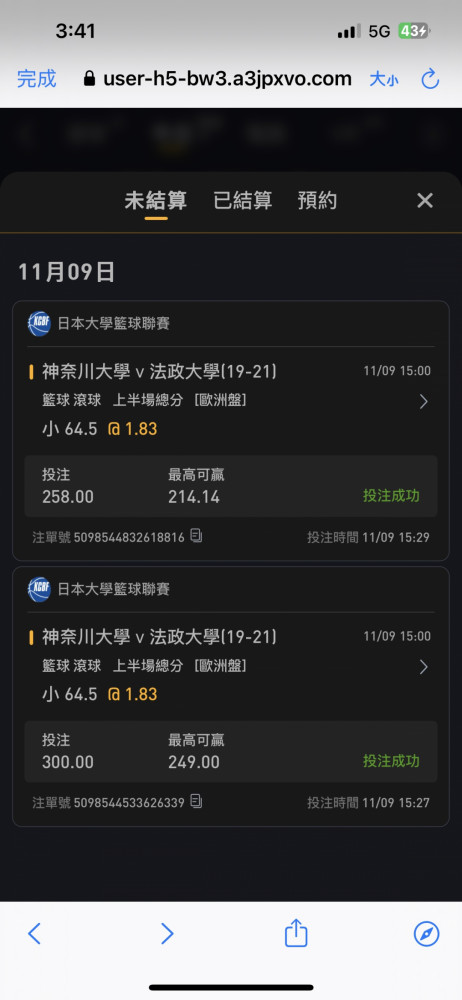Tap 完成 to close the browser view

[x=36, y=79]
